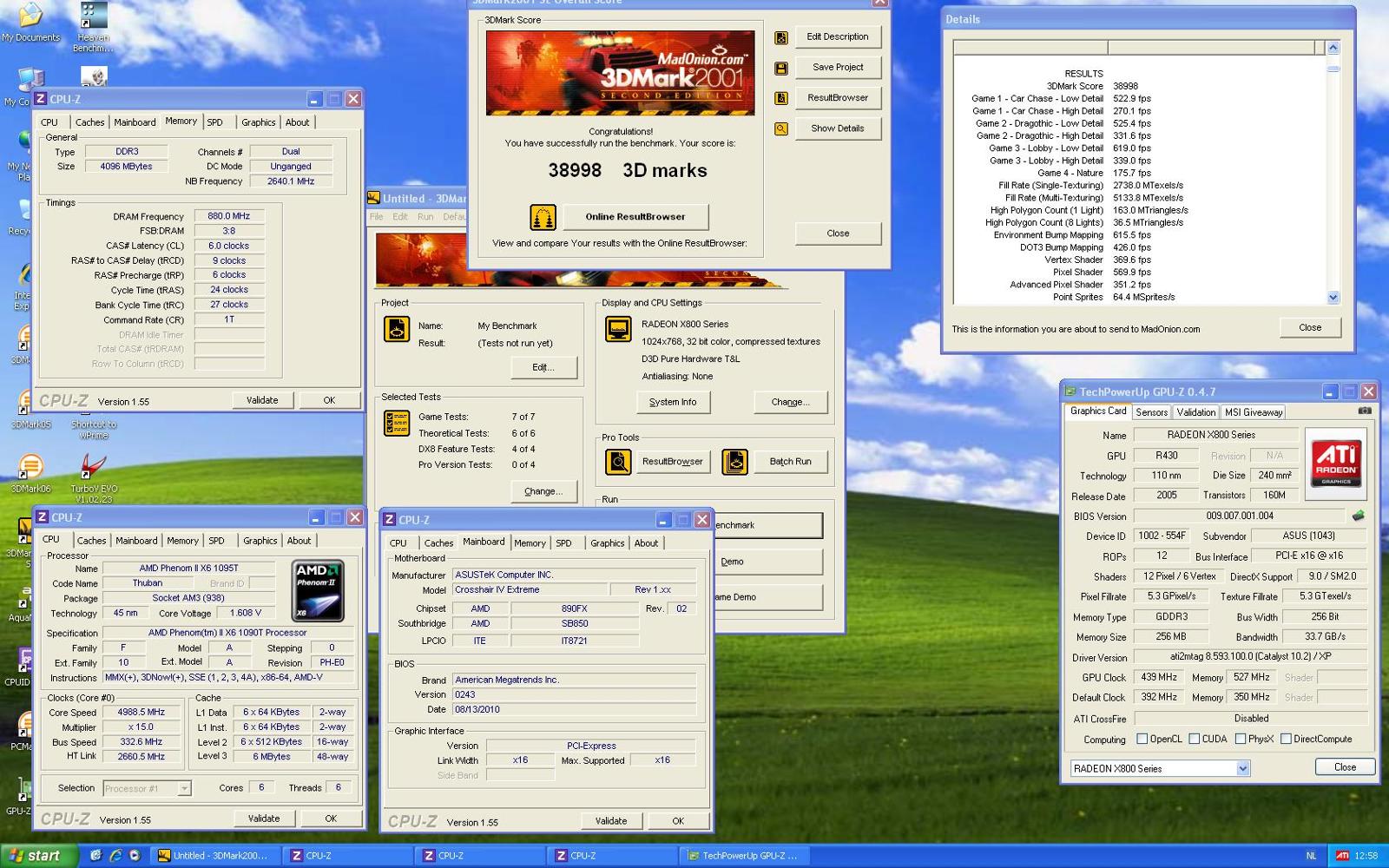
Task: Open TurboV EVO desktop shortcut
Action: tap(93, 479)
